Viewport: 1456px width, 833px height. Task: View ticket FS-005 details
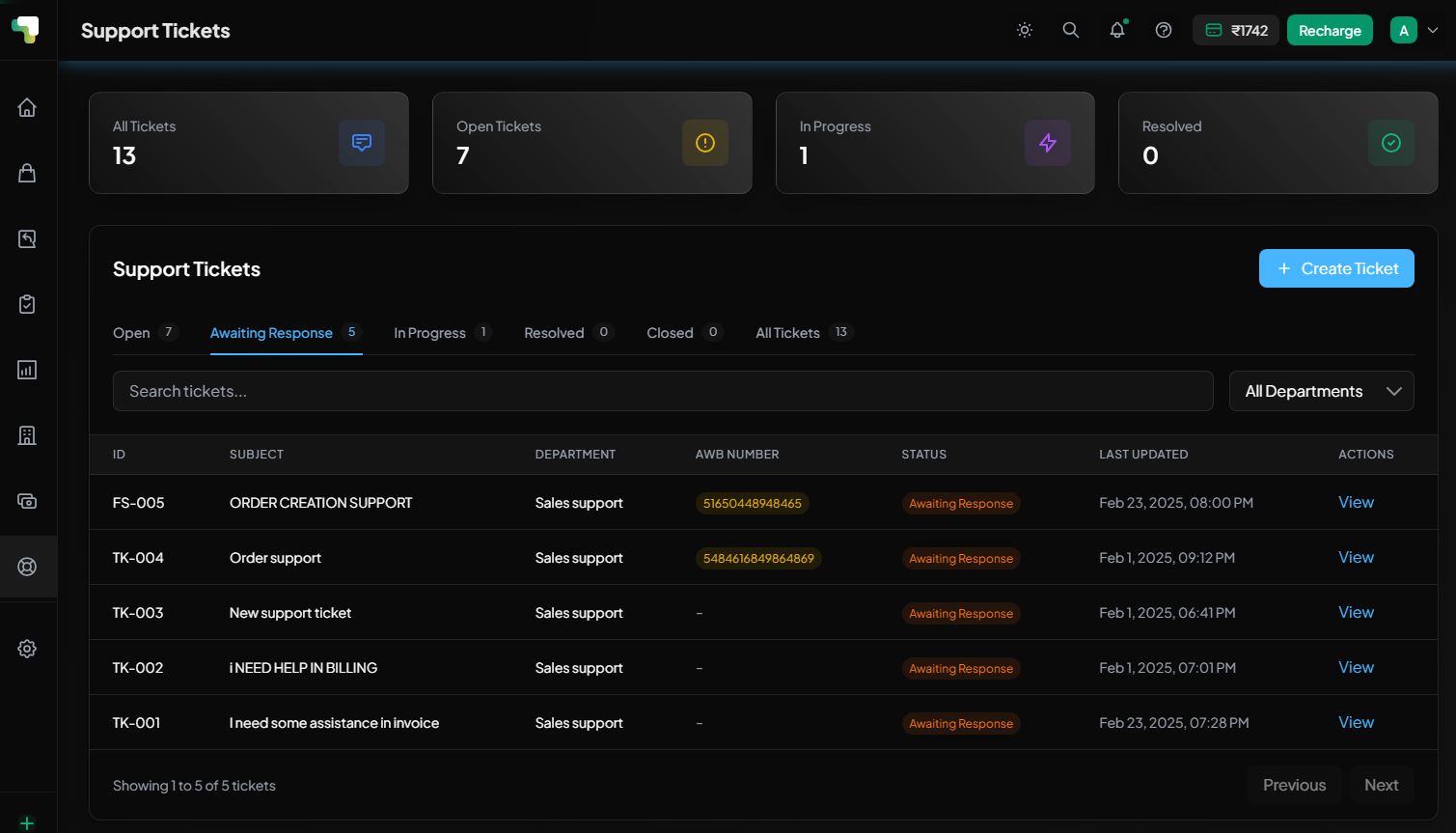tap(1356, 502)
